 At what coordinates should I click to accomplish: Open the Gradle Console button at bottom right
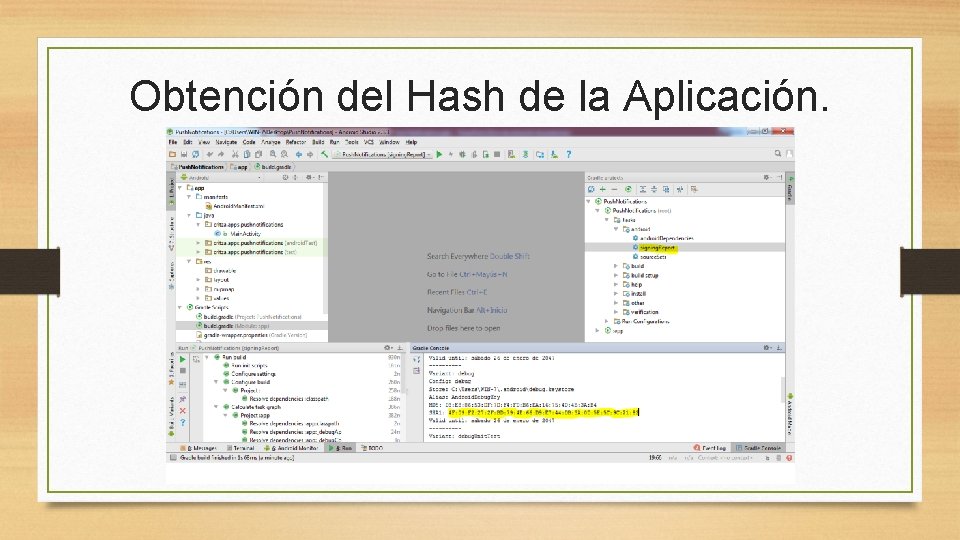(758, 448)
